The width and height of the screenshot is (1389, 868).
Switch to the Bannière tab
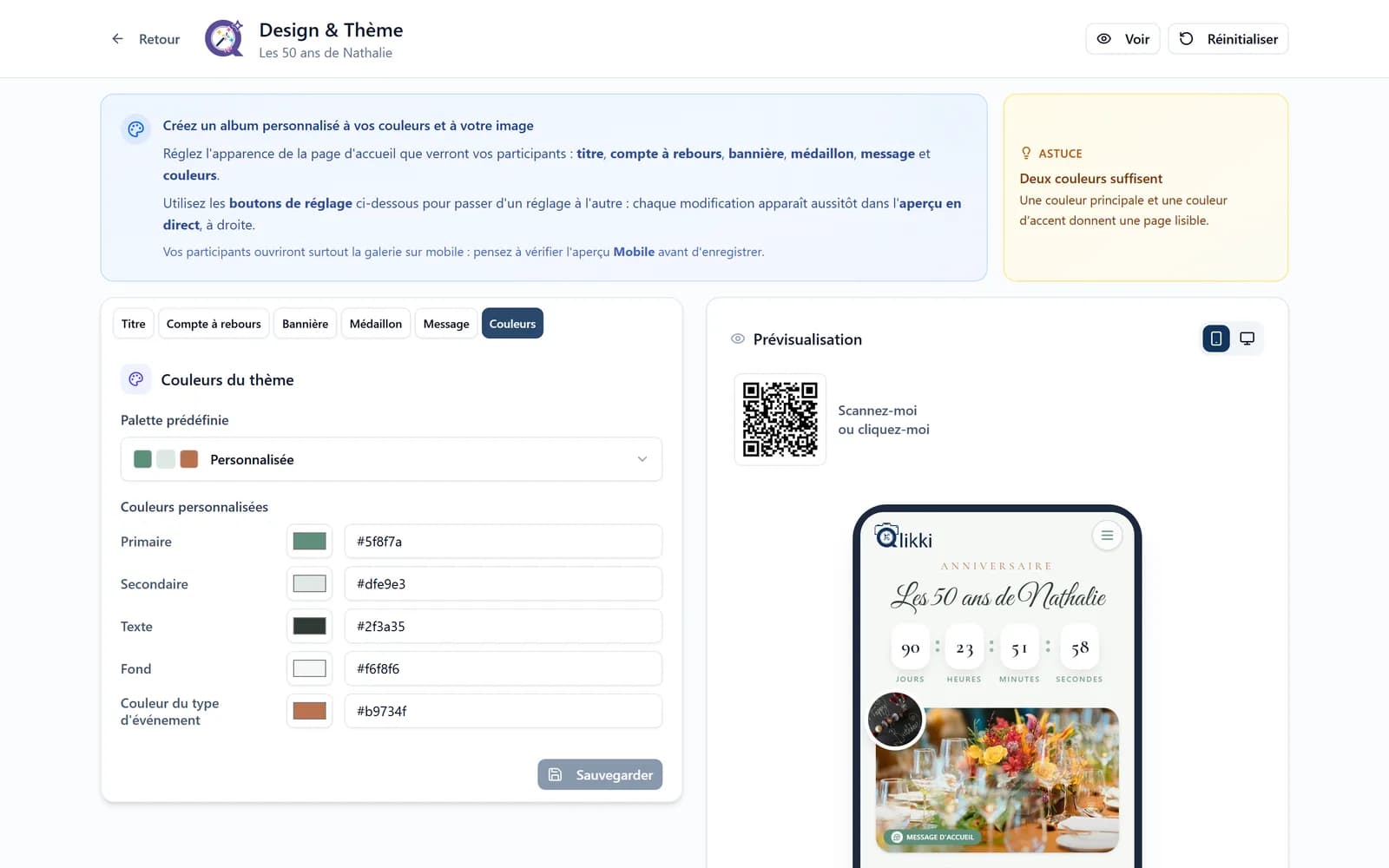306,324
